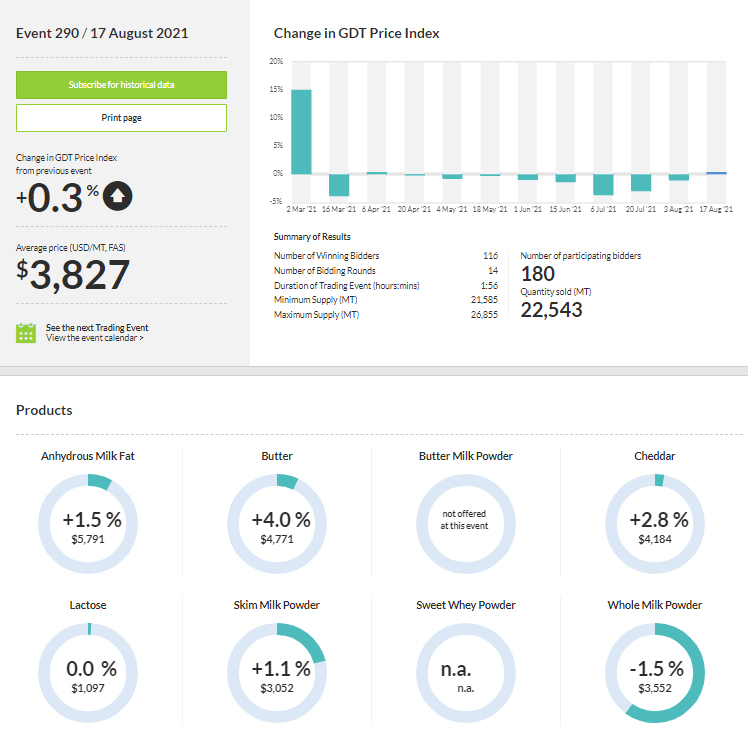Click the green Subscribe for historical data button
The width and height of the screenshot is (748, 736).
(121, 85)
